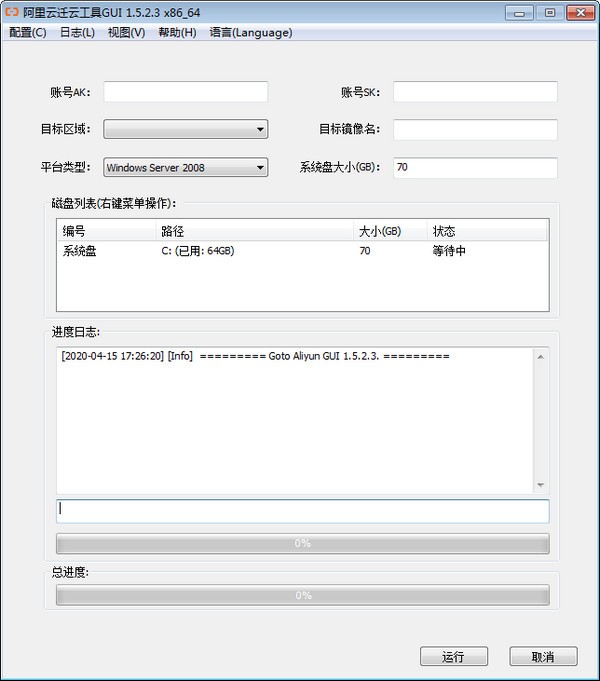The height and width of the screenshot is (681, 600).
Task: Click the 系统盘大小(GB) field containing 70
Action: 475,168
